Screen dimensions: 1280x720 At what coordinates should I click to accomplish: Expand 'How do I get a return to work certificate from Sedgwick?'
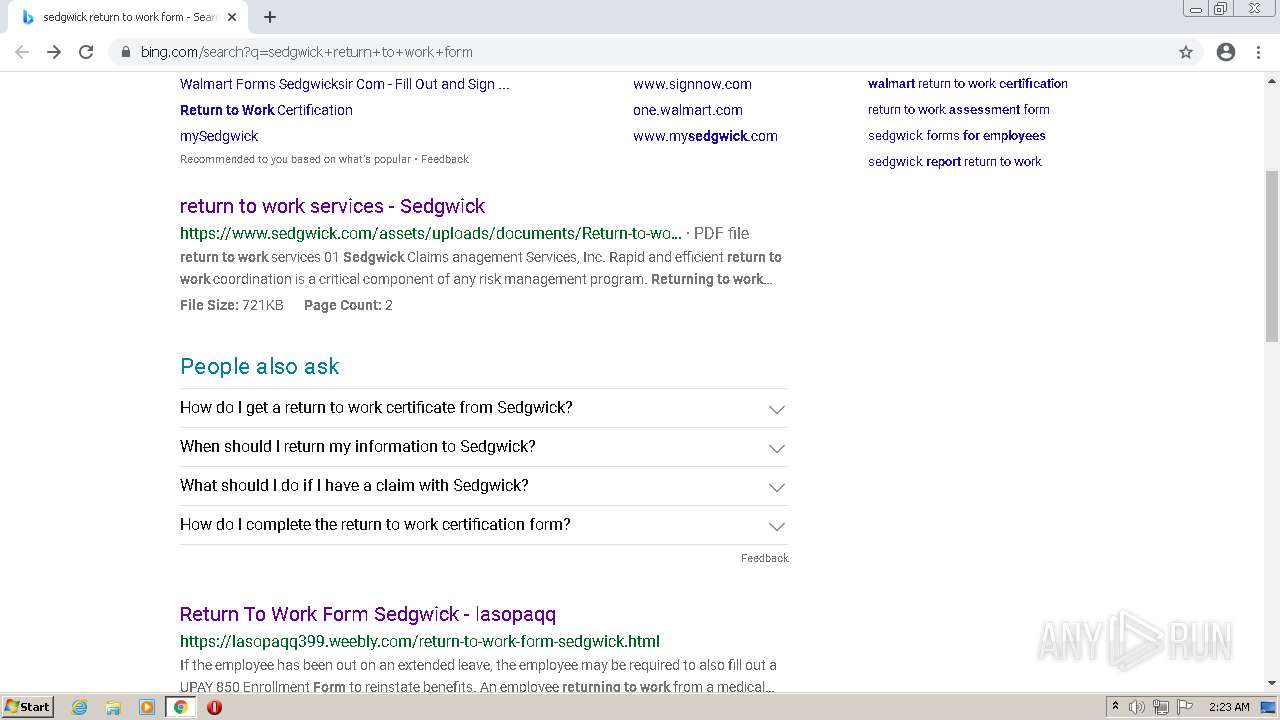[484, 408]
